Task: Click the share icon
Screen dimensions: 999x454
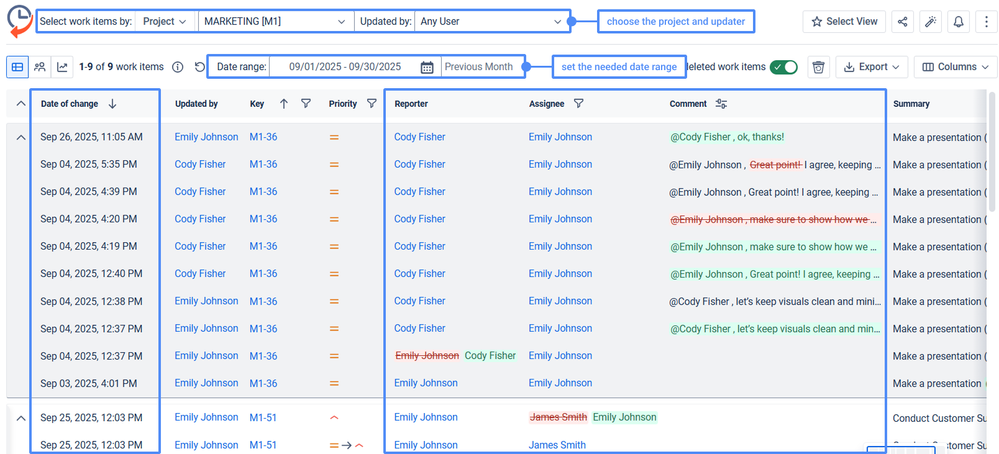Action: pyautogui.click(x=902, y=21)
